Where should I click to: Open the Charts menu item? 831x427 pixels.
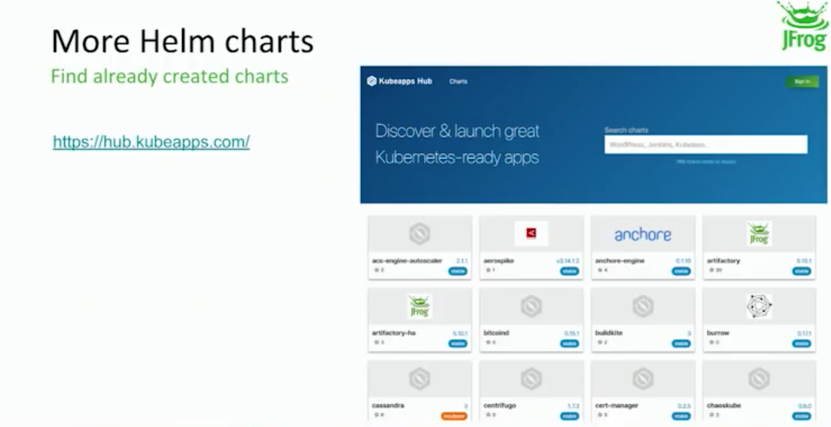[x=458, y=82]
